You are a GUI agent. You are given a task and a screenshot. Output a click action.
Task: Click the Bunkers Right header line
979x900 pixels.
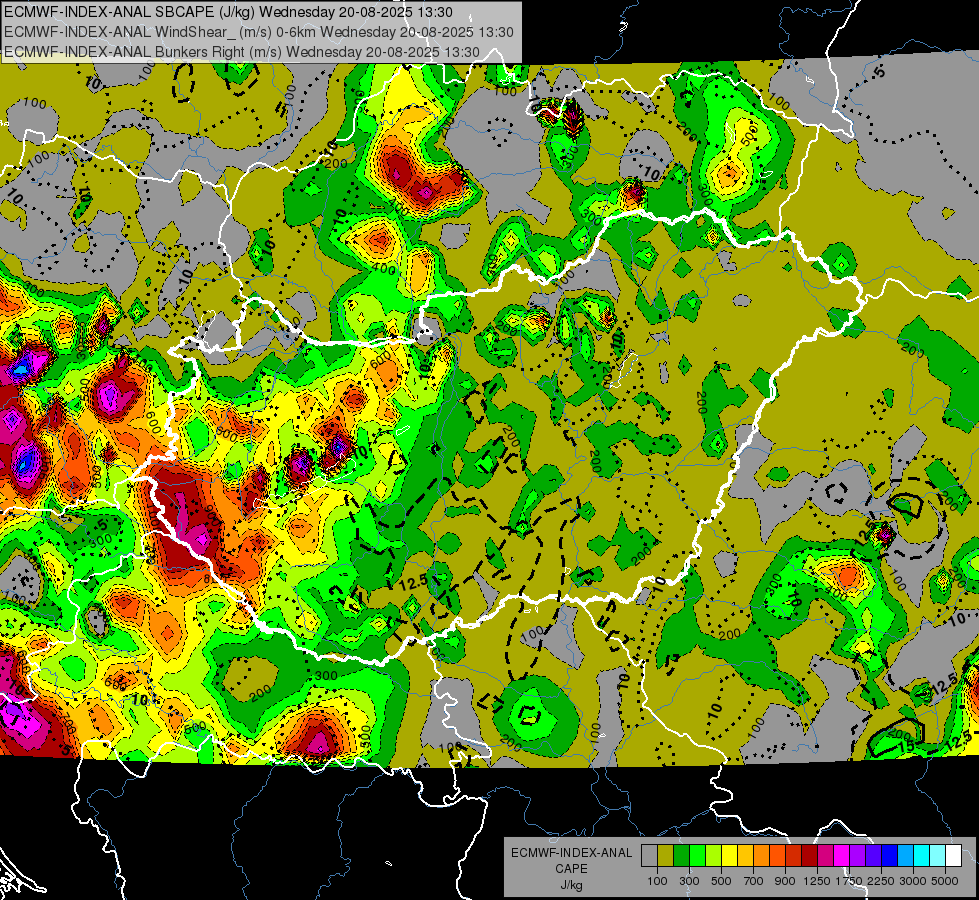point(242,52)
